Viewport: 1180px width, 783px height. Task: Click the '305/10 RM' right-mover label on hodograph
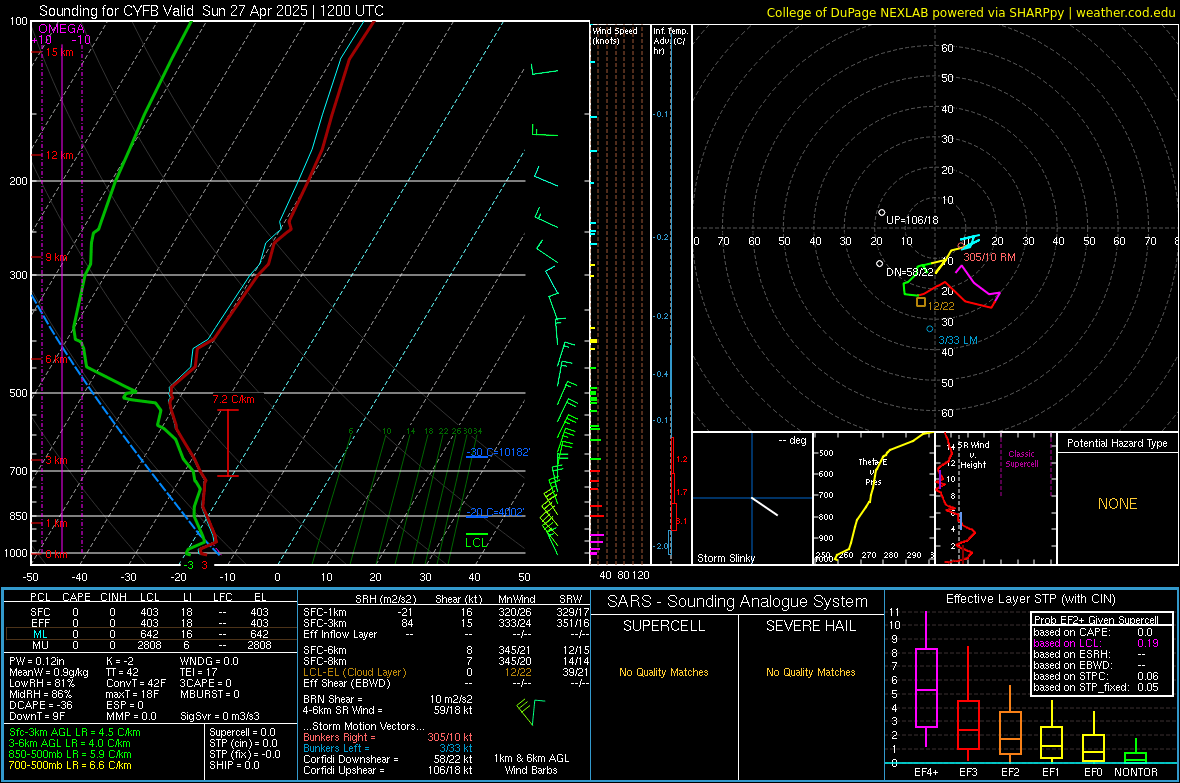pyautogui.click(x=990, y=257)
